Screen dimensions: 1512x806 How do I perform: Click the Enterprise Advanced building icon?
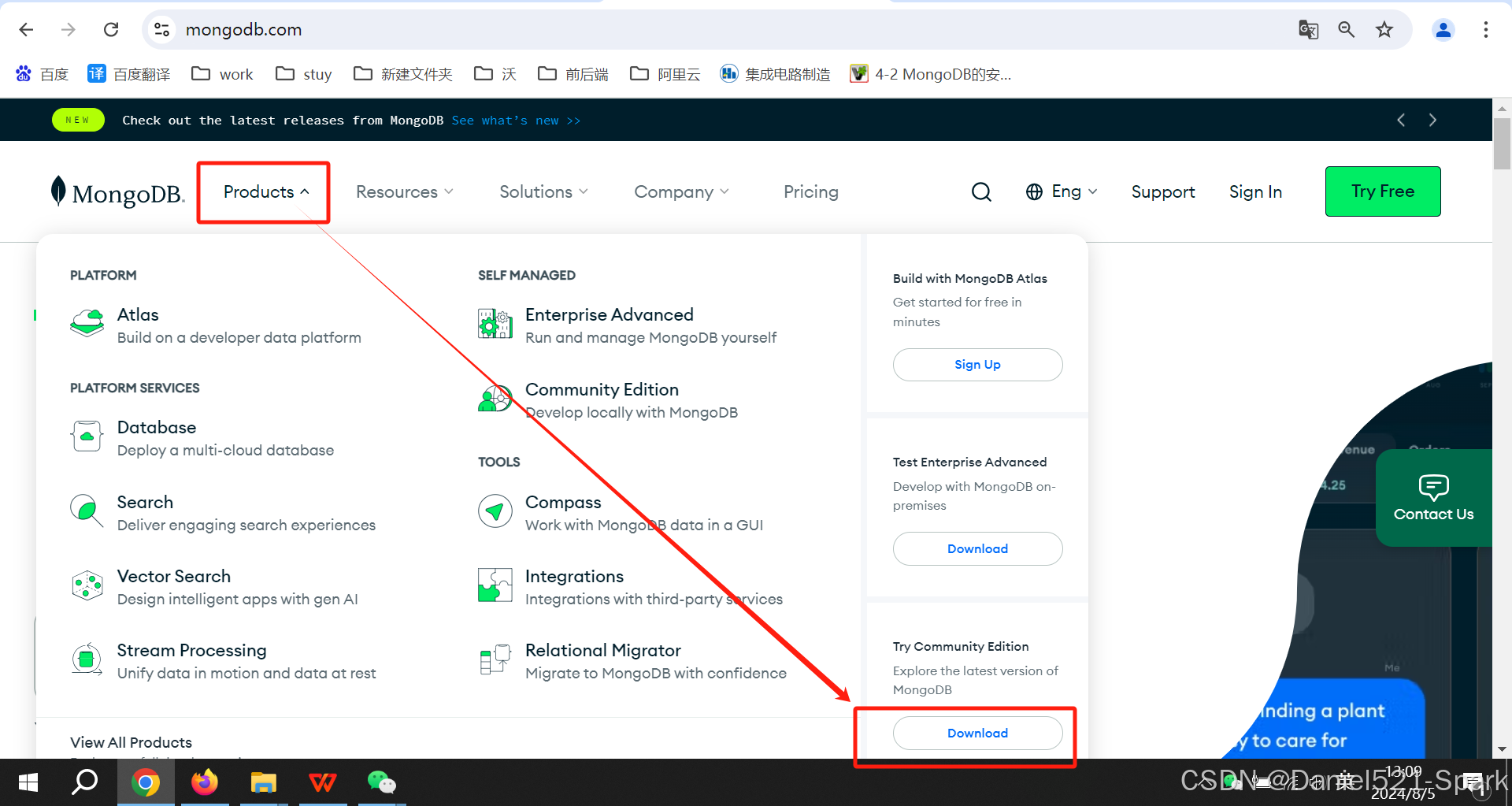pyautogui.click(x=495, y=323)
